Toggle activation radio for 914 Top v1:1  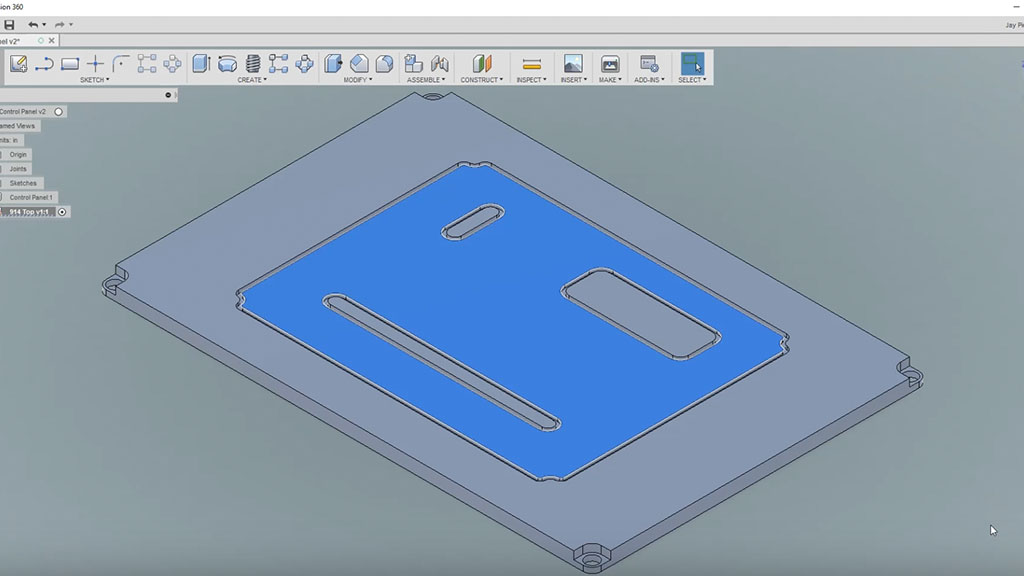[63, 212]
